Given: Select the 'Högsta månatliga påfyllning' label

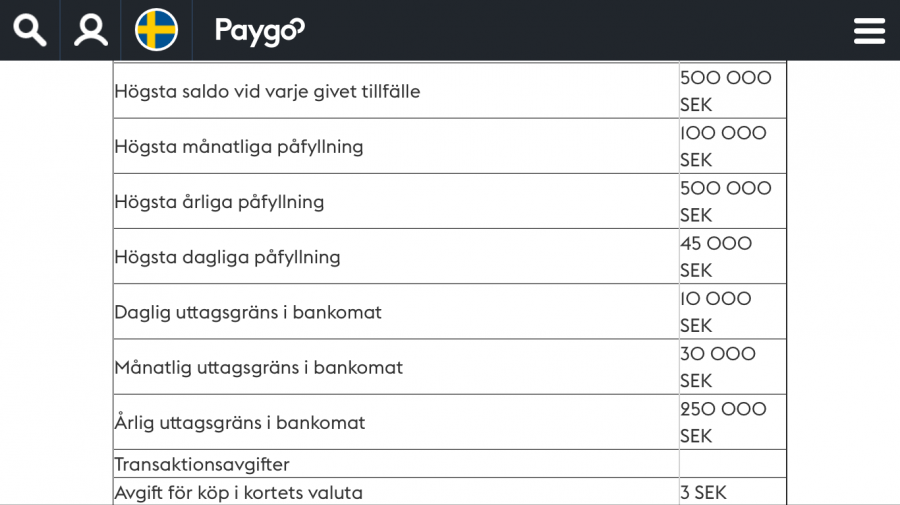Looking at the screenshot, I should (239, 147).
